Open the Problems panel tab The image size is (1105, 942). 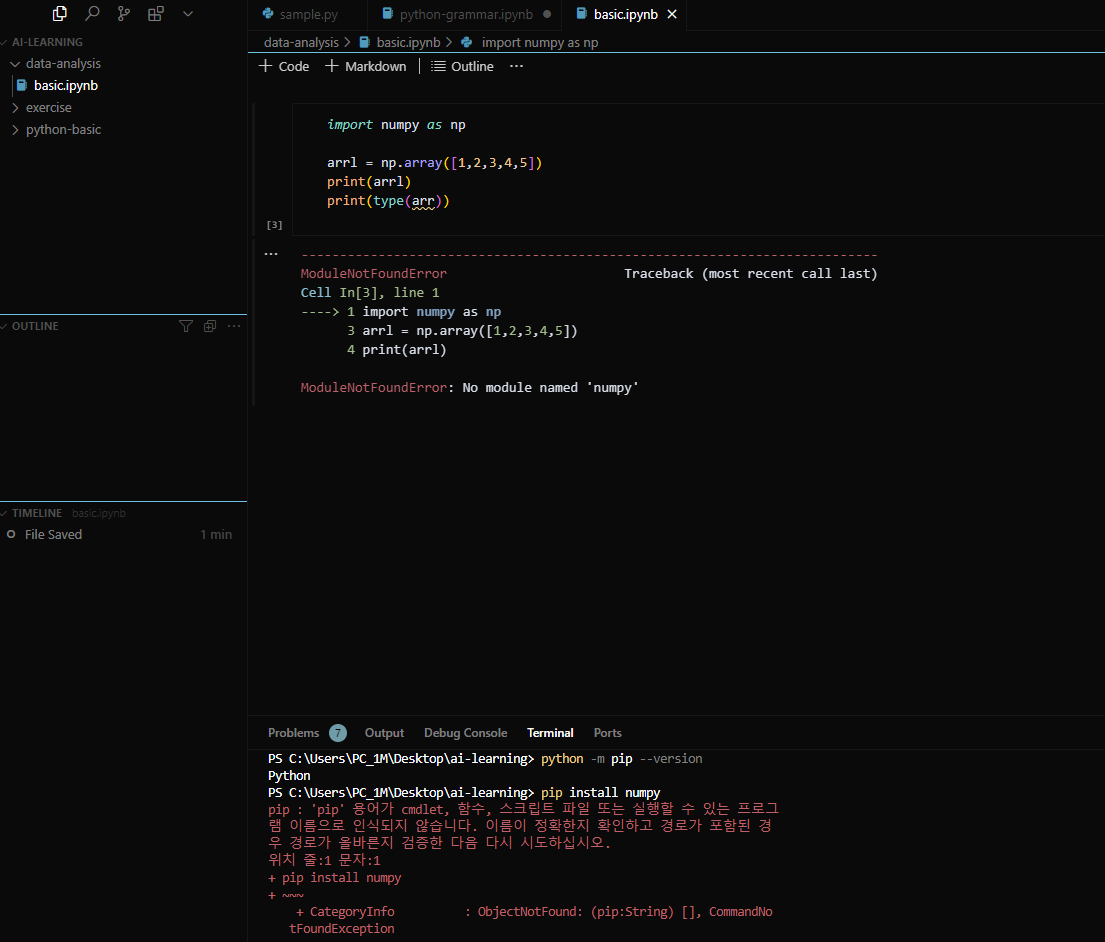pos(294,733)
